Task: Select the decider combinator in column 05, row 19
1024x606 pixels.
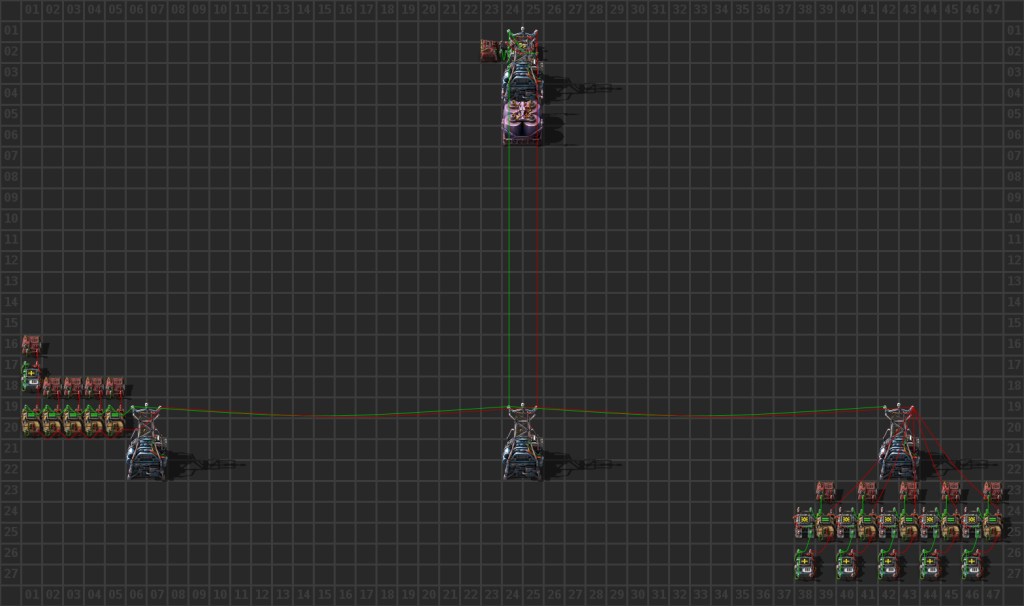Action: (115, 421)
